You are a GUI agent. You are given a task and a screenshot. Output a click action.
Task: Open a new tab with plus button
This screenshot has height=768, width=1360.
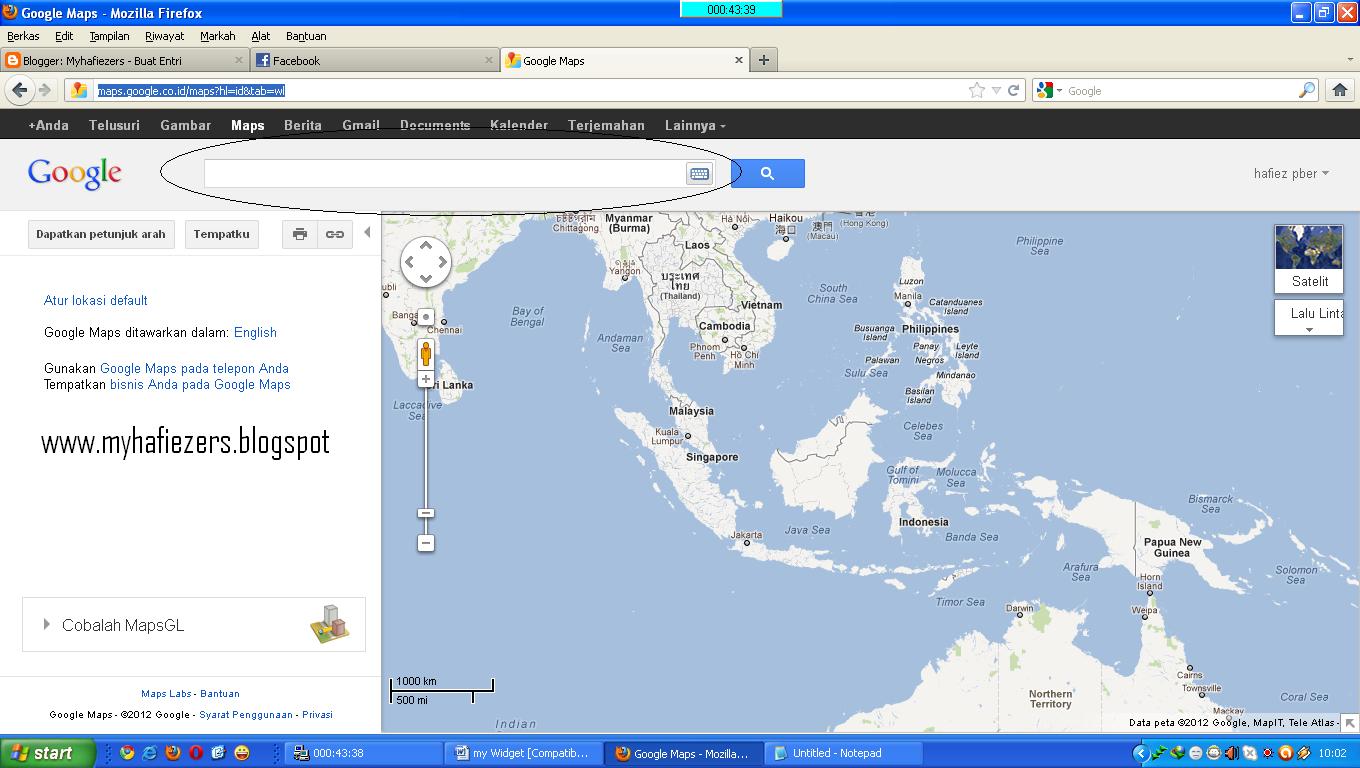pyautogui.click(x=764, y=60)
